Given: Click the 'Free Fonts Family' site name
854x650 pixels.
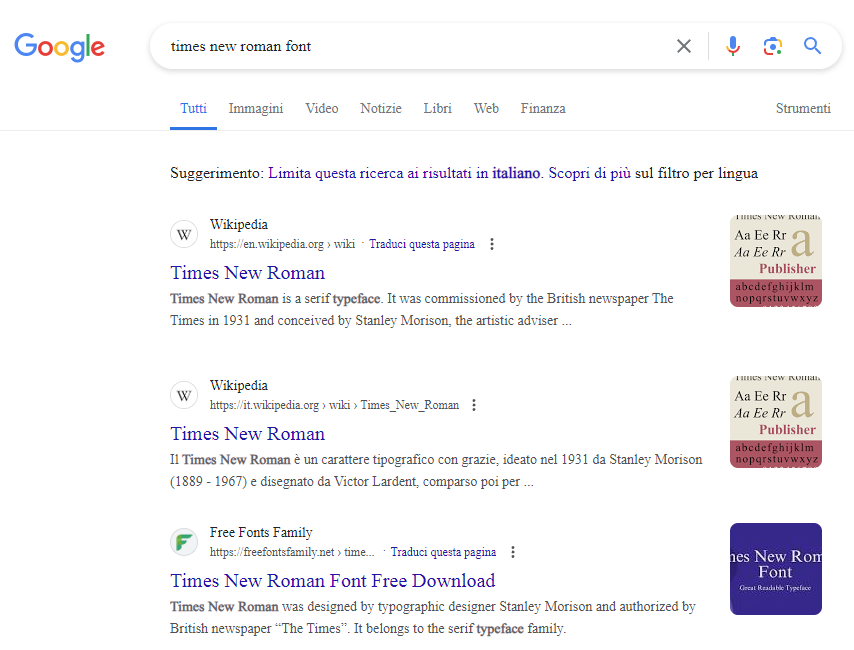Looking at the screenshot, I should click(261, 532).
